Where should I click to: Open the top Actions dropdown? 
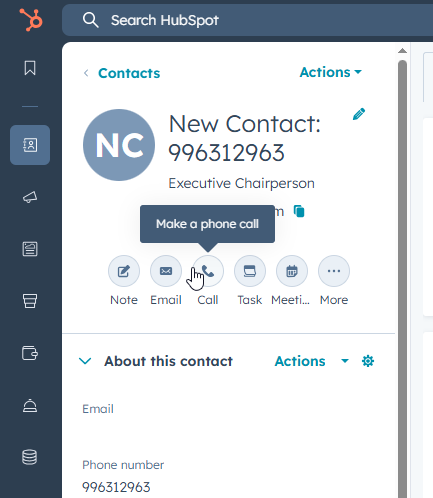point(331,72)
